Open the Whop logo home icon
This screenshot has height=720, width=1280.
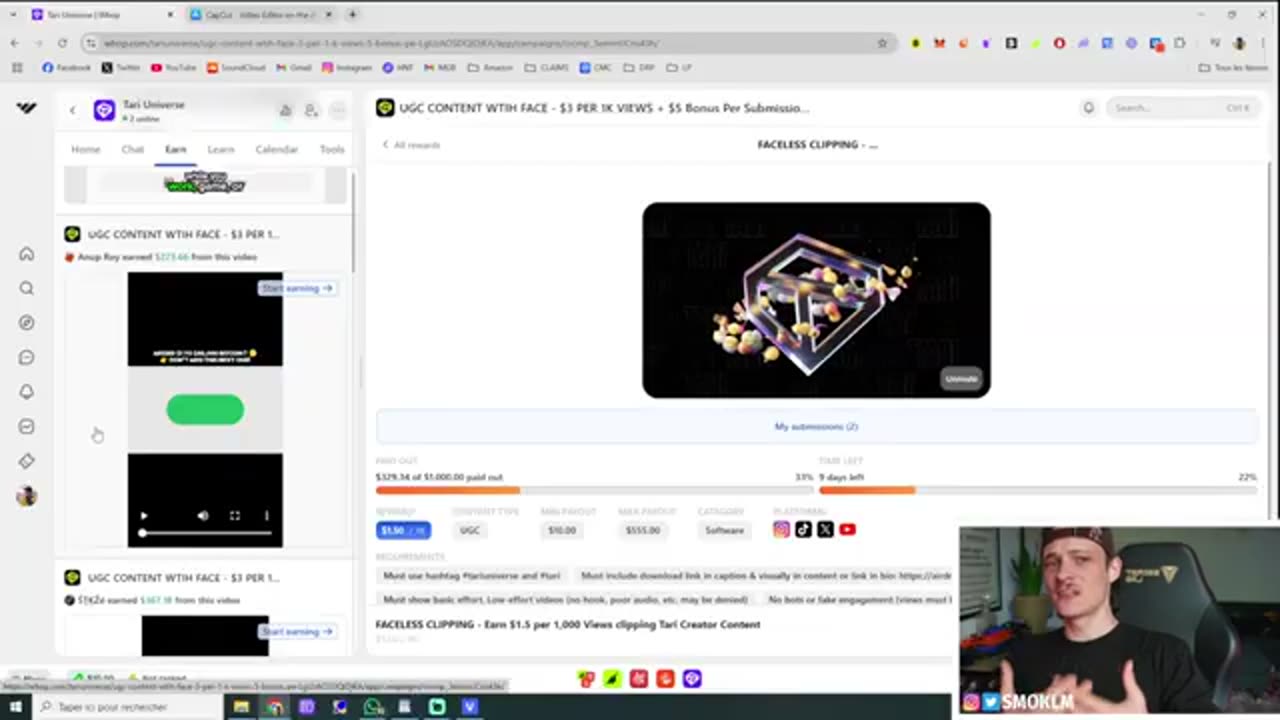tap(27, 108)
